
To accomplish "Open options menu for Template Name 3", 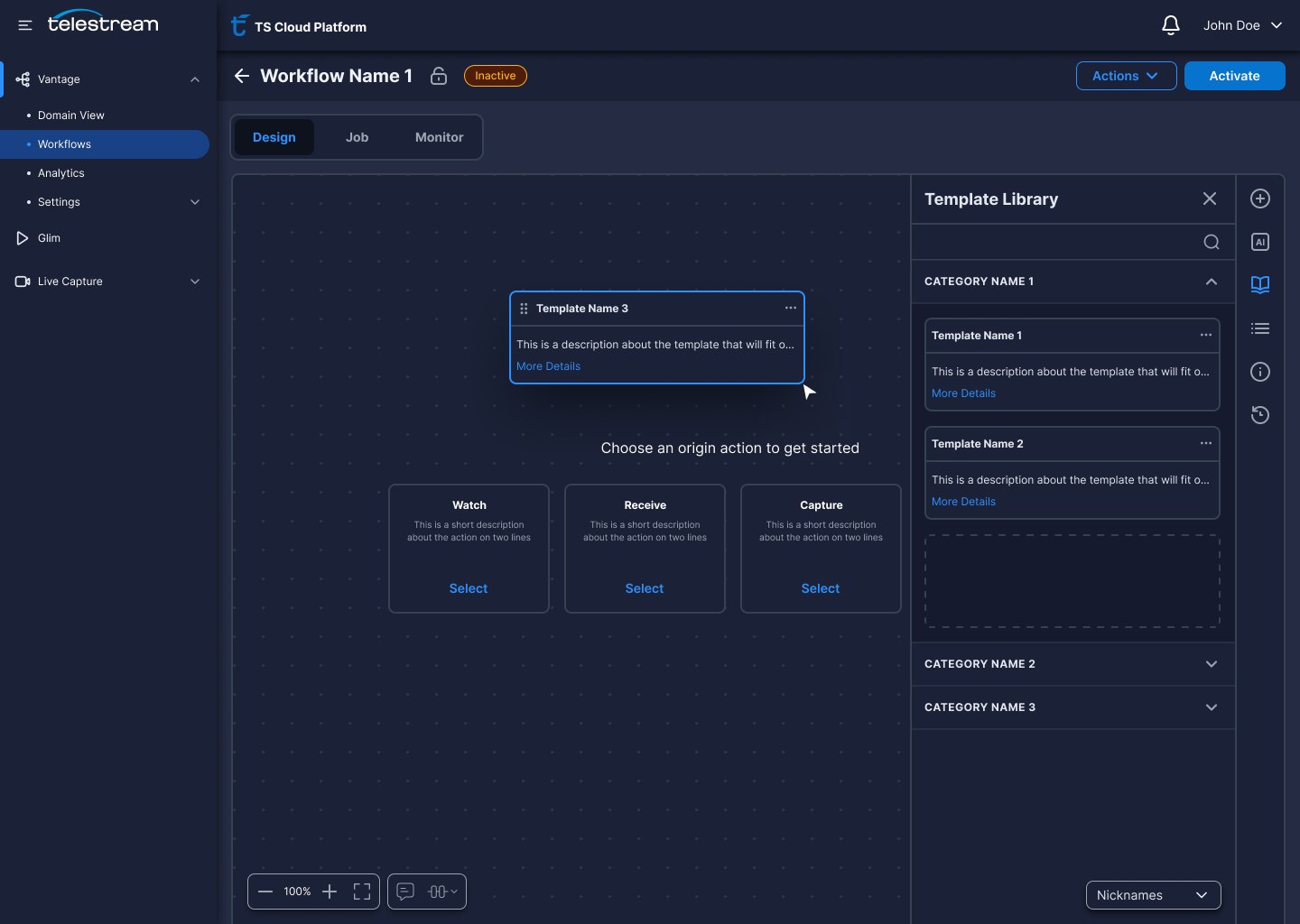I will click(x=791, y=308).
